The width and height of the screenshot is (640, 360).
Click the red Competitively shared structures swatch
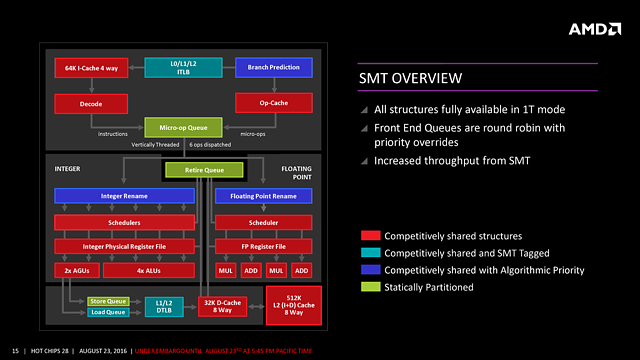tap(371, 236)
